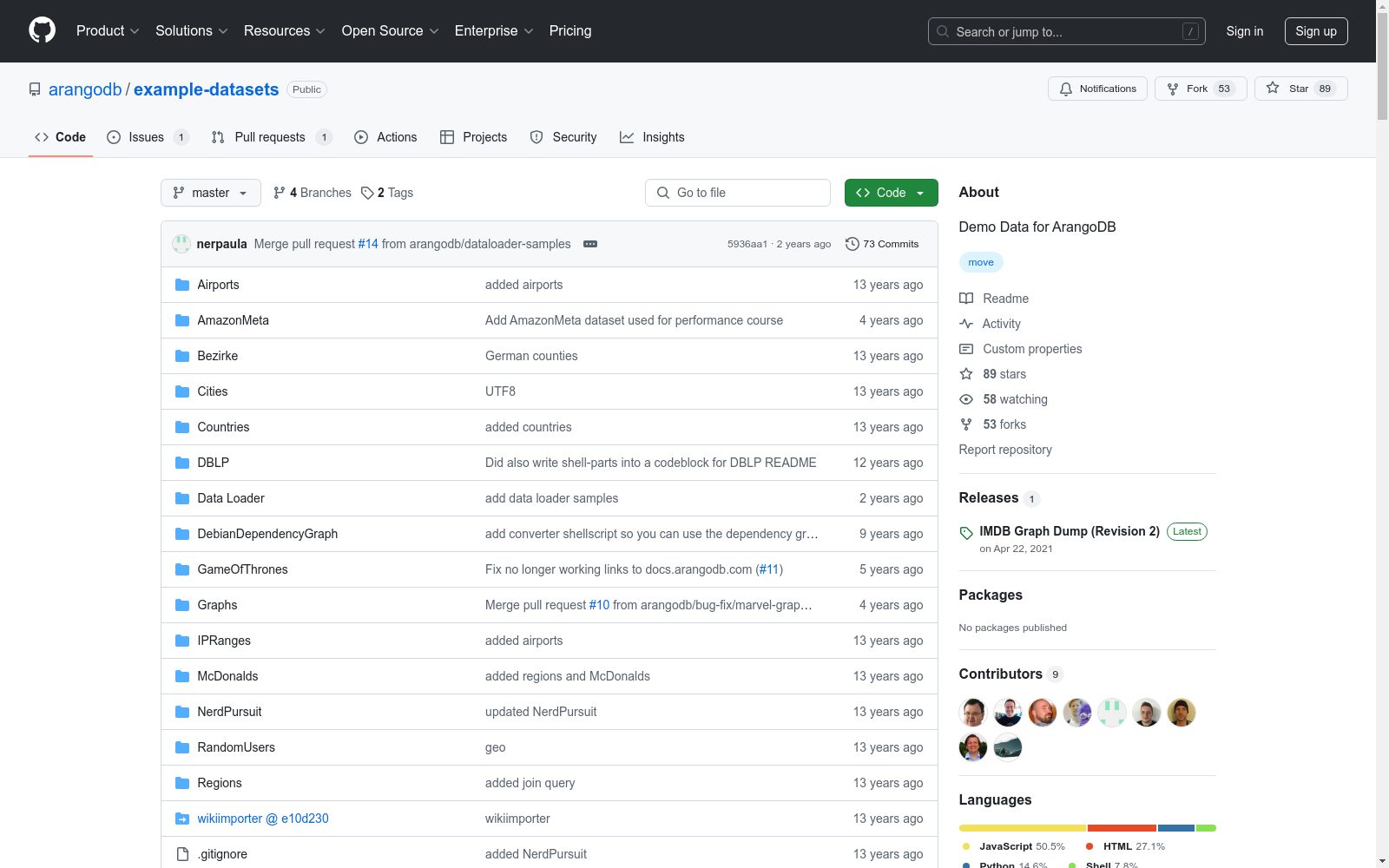Click the commit history clock icon
Screen dimensions: 1389x868
coord(852,244)
